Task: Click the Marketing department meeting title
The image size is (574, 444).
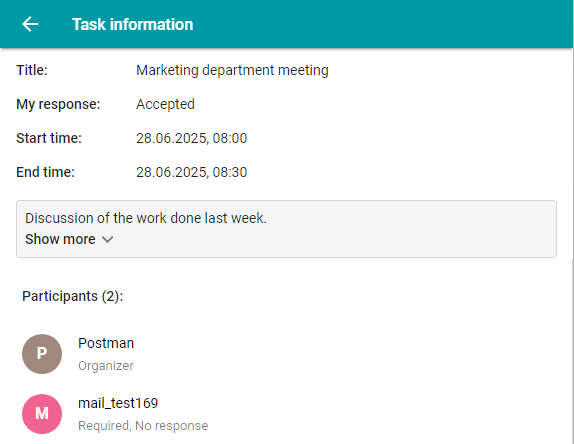Action: click(232, 70)
